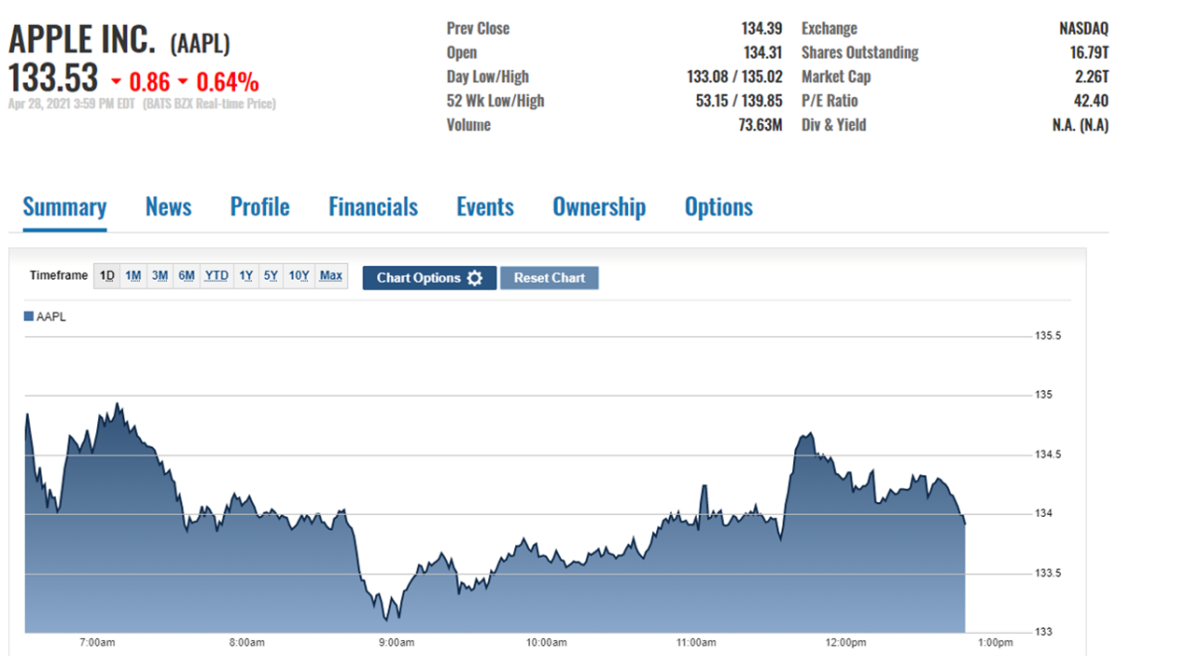Switch to the Options tab
The height and width of the screenshot is (656, 1200).
coord(718,207)
